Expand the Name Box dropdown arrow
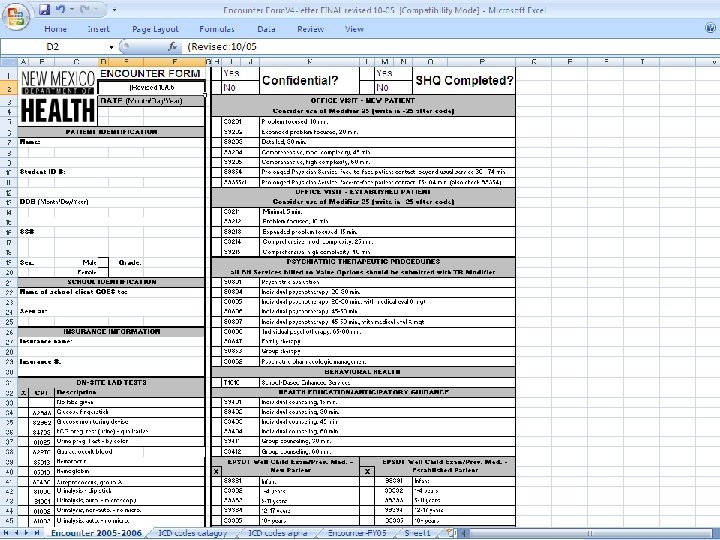 click(x=112, y=47)
